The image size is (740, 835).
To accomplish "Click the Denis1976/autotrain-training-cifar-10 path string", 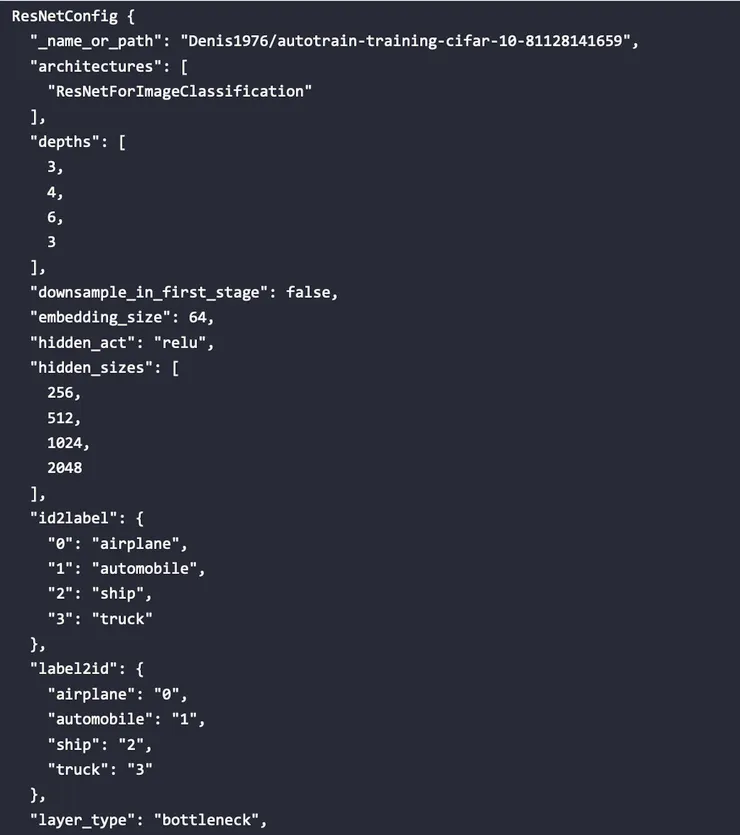I will point(408,42).
